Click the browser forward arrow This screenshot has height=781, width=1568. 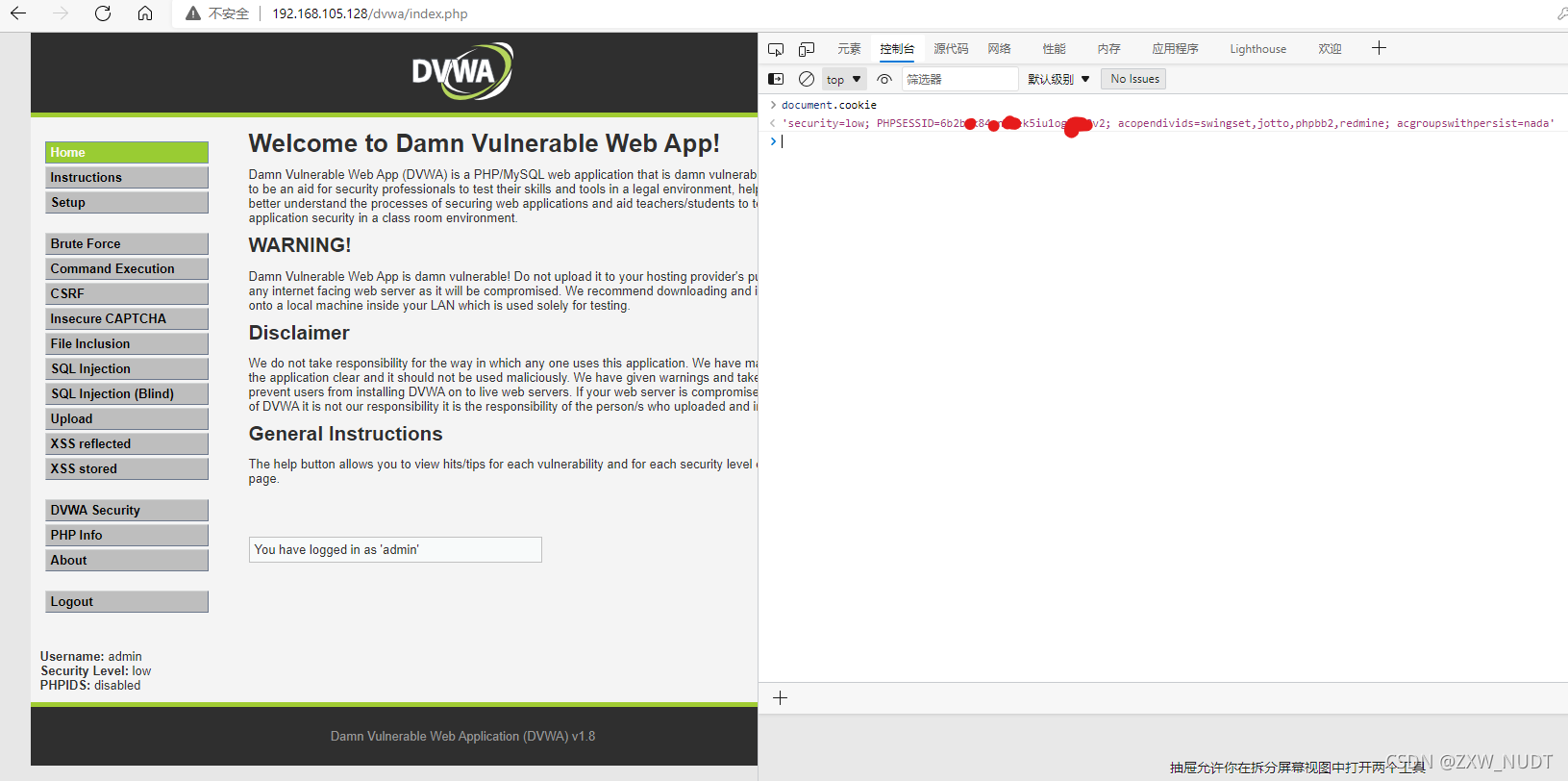point(61,13)
